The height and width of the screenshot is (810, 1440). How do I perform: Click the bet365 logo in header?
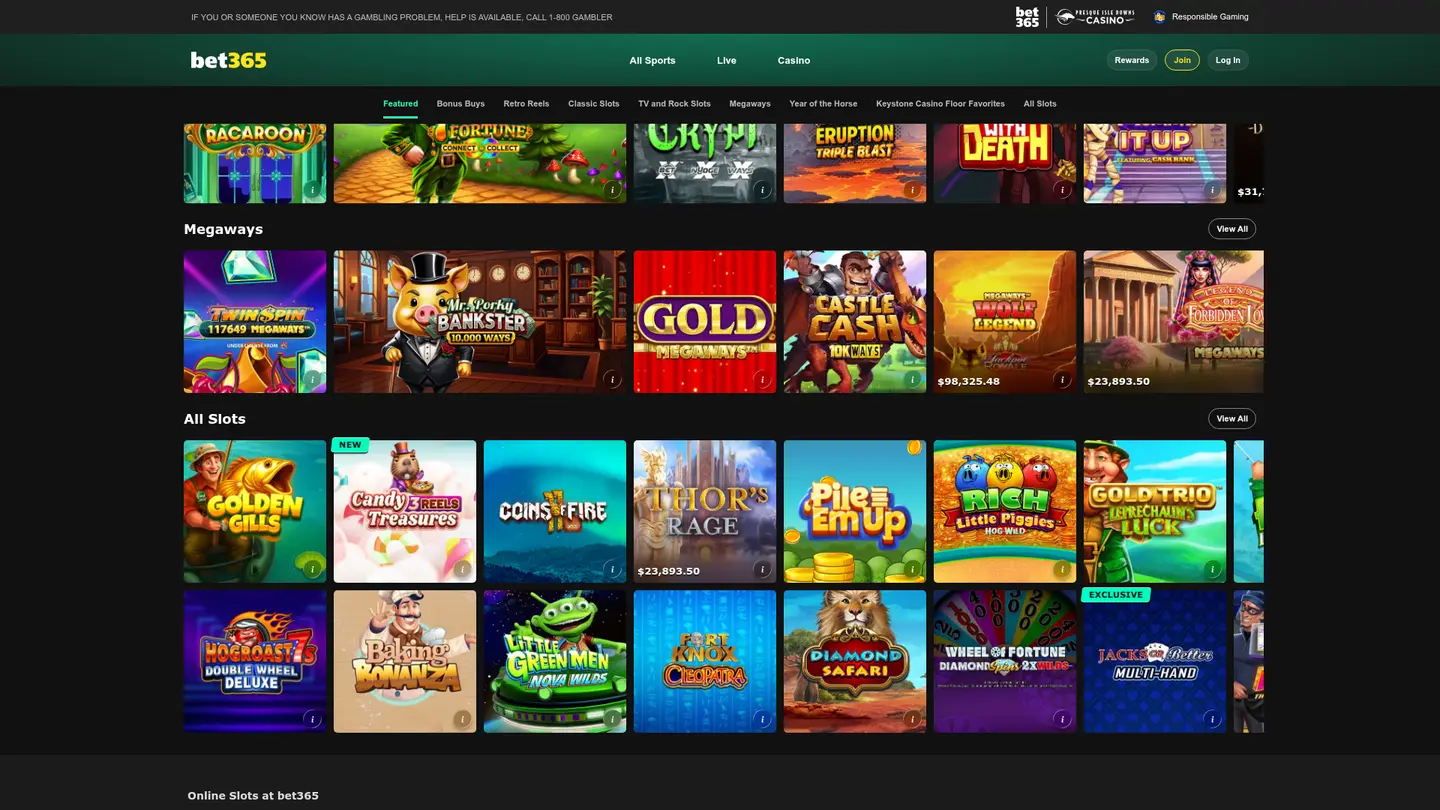(x=229, y=60)
